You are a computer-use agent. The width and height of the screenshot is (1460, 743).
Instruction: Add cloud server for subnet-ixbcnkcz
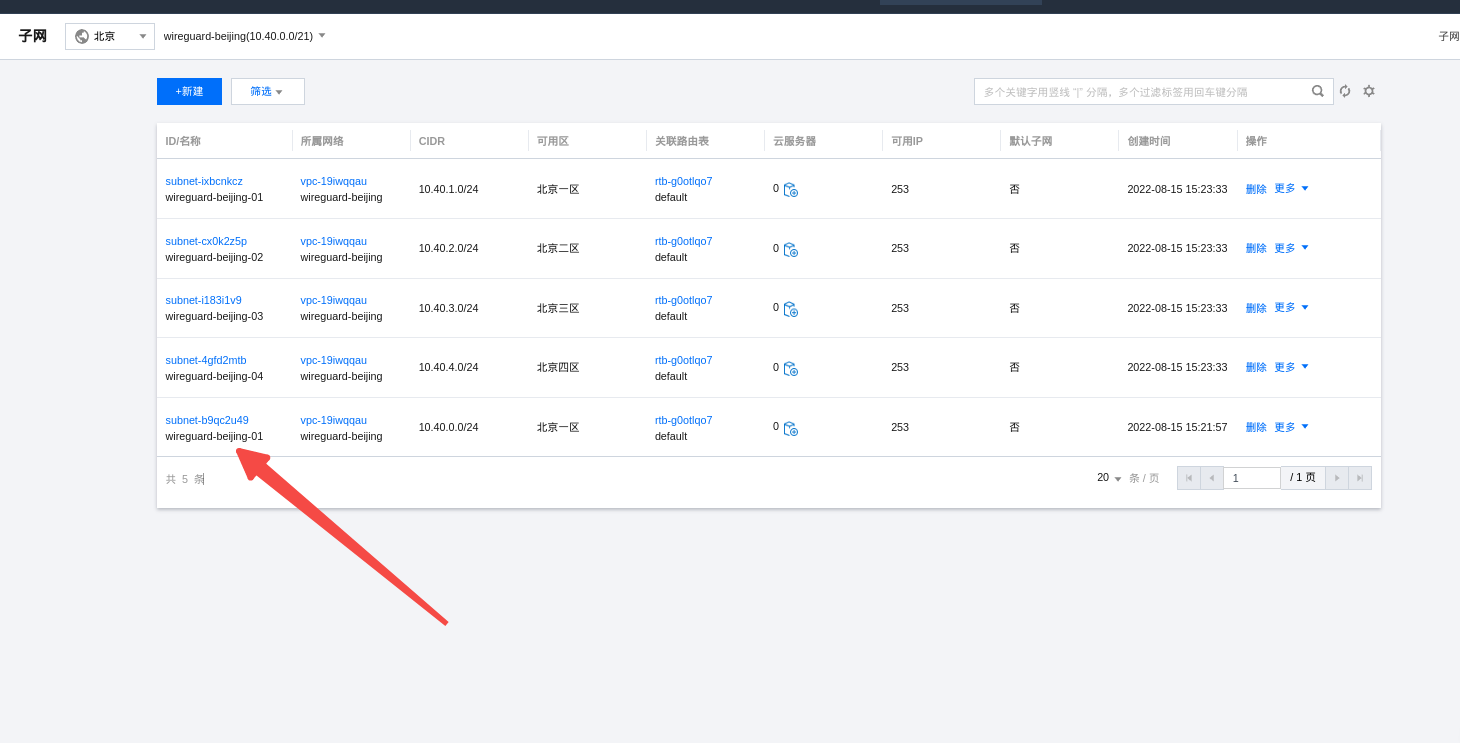[791, 190]
